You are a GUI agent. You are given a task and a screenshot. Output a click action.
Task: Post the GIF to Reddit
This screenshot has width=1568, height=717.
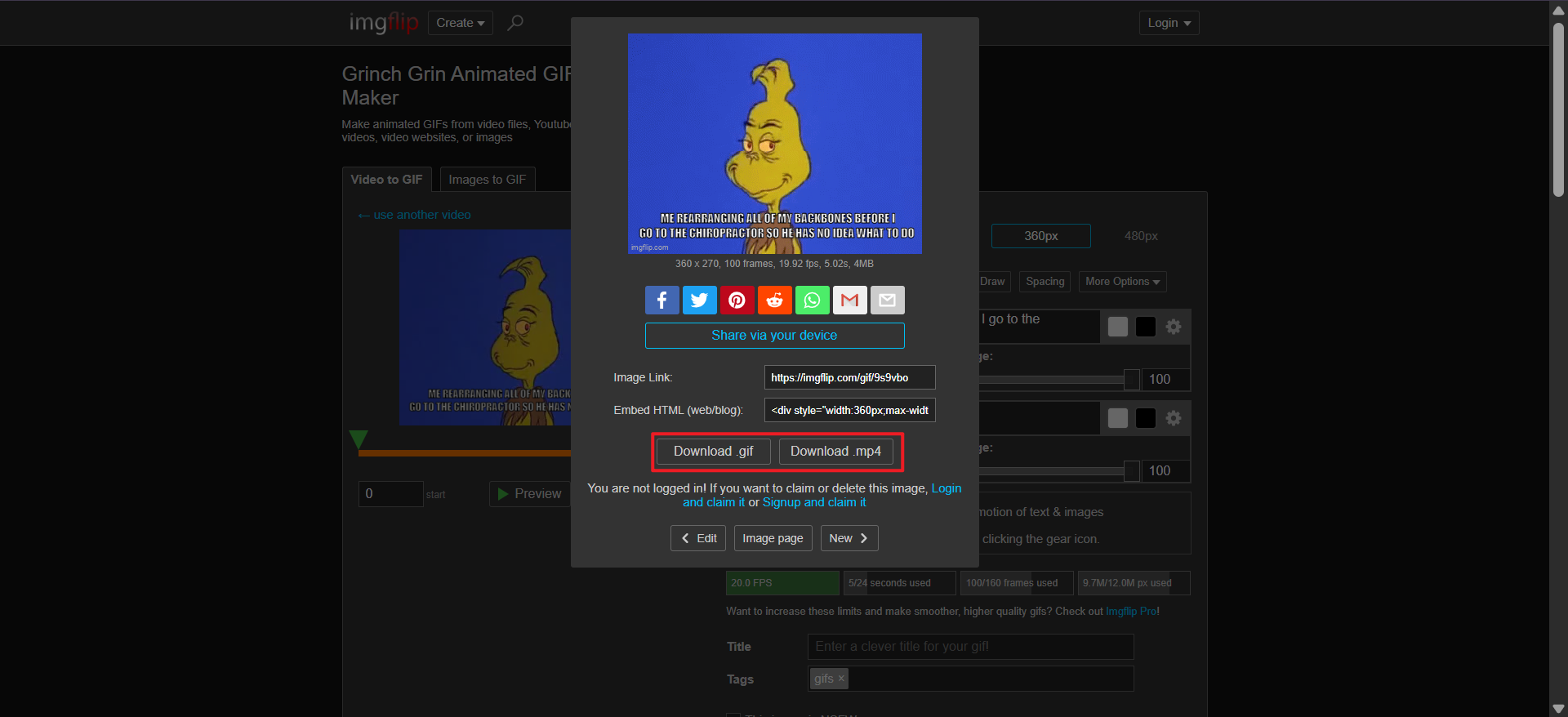[775, 300]
